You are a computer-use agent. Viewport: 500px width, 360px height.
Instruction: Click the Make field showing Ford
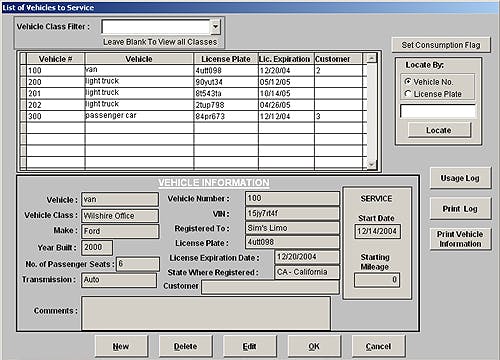tap(120, 231)
